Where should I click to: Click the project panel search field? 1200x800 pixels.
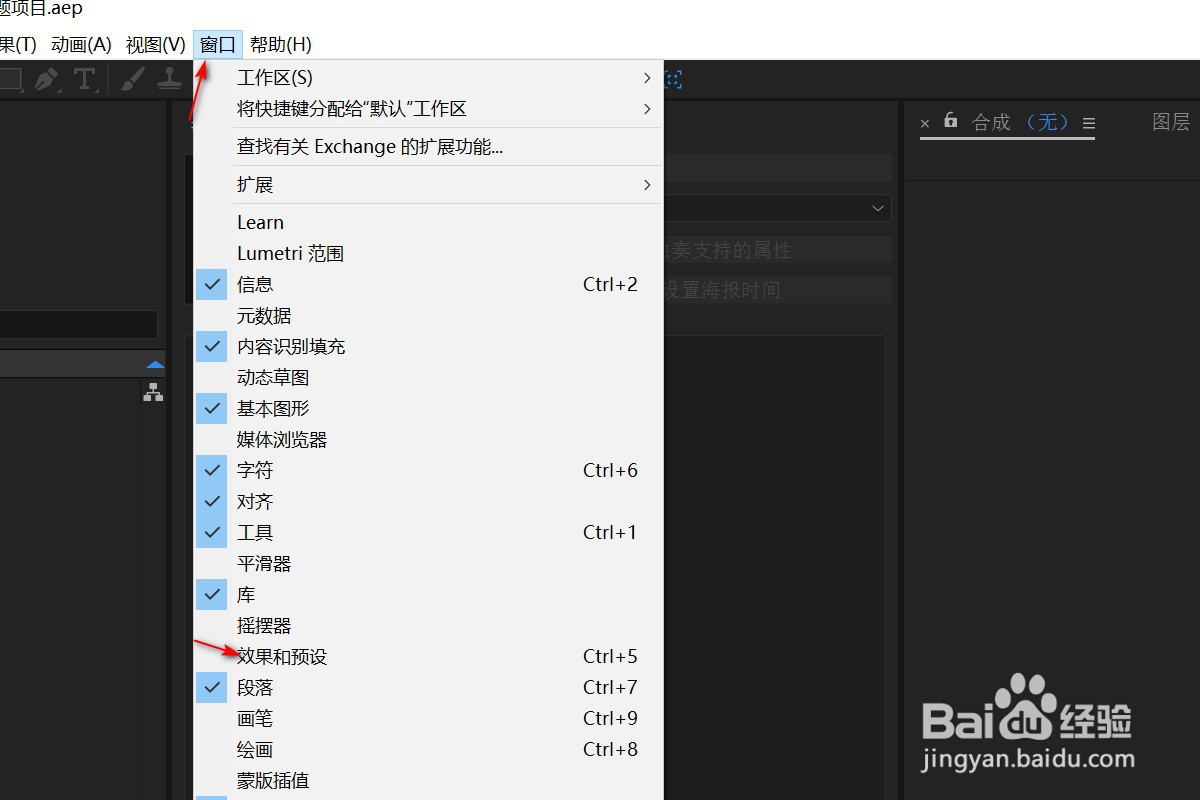click(x=78, y=324)
